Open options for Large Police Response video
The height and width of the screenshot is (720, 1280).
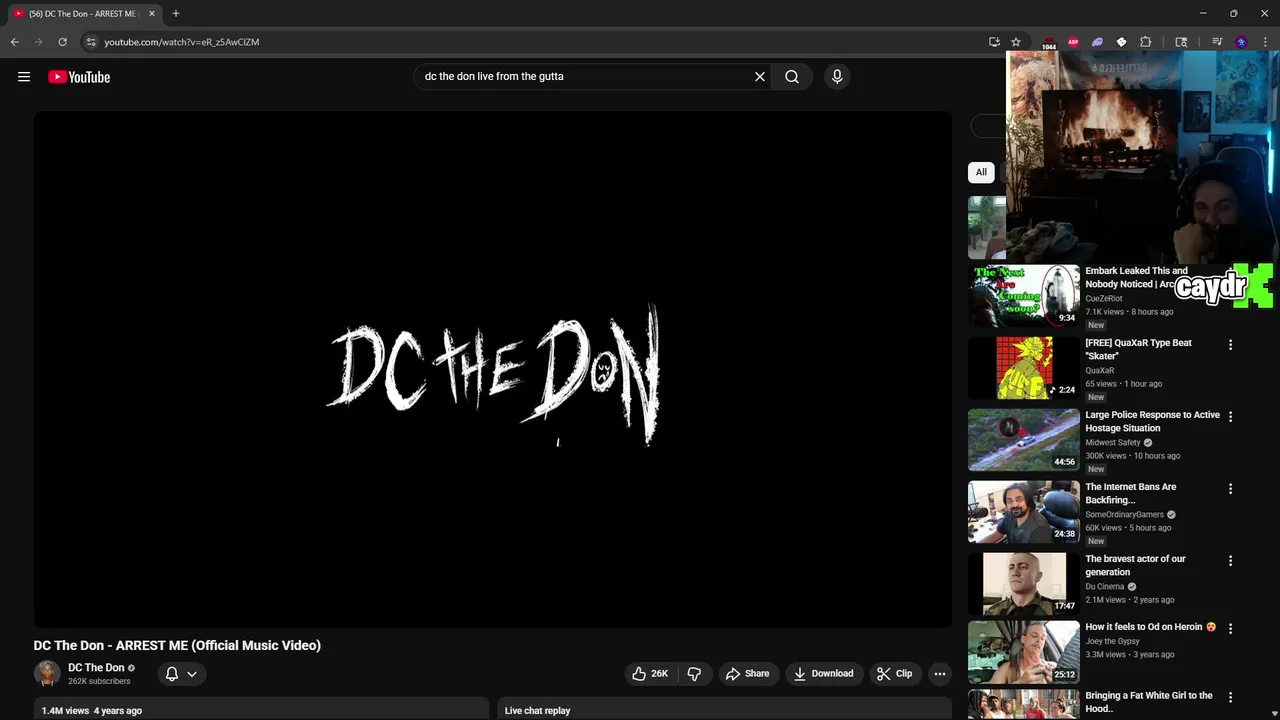click(x=1230, y=416)
